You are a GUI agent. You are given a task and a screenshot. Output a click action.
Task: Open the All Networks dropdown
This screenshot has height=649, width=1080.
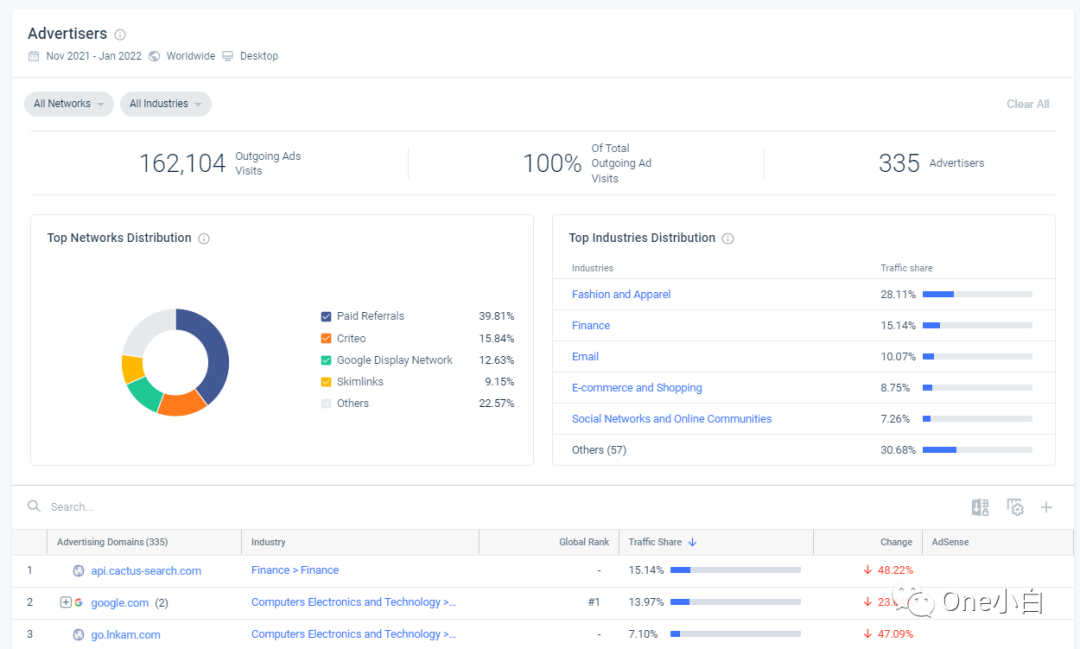tap(68, 103)
